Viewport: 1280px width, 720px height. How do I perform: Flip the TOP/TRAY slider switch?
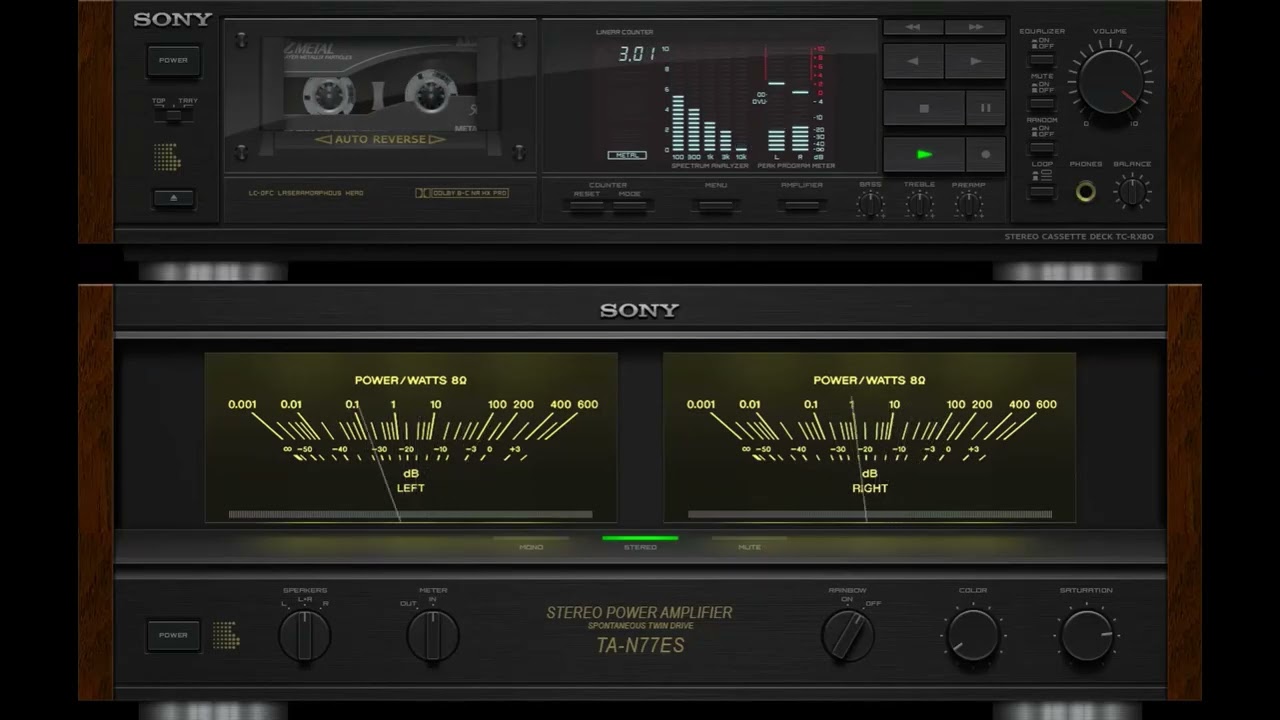(173, 115)
